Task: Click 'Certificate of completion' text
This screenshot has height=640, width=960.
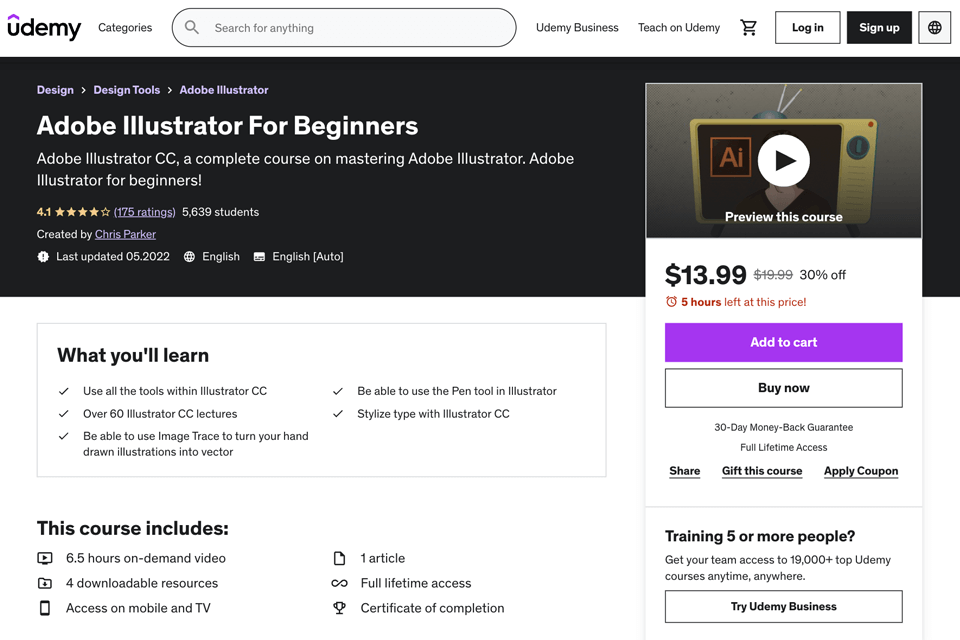Action: click(432, 608)
